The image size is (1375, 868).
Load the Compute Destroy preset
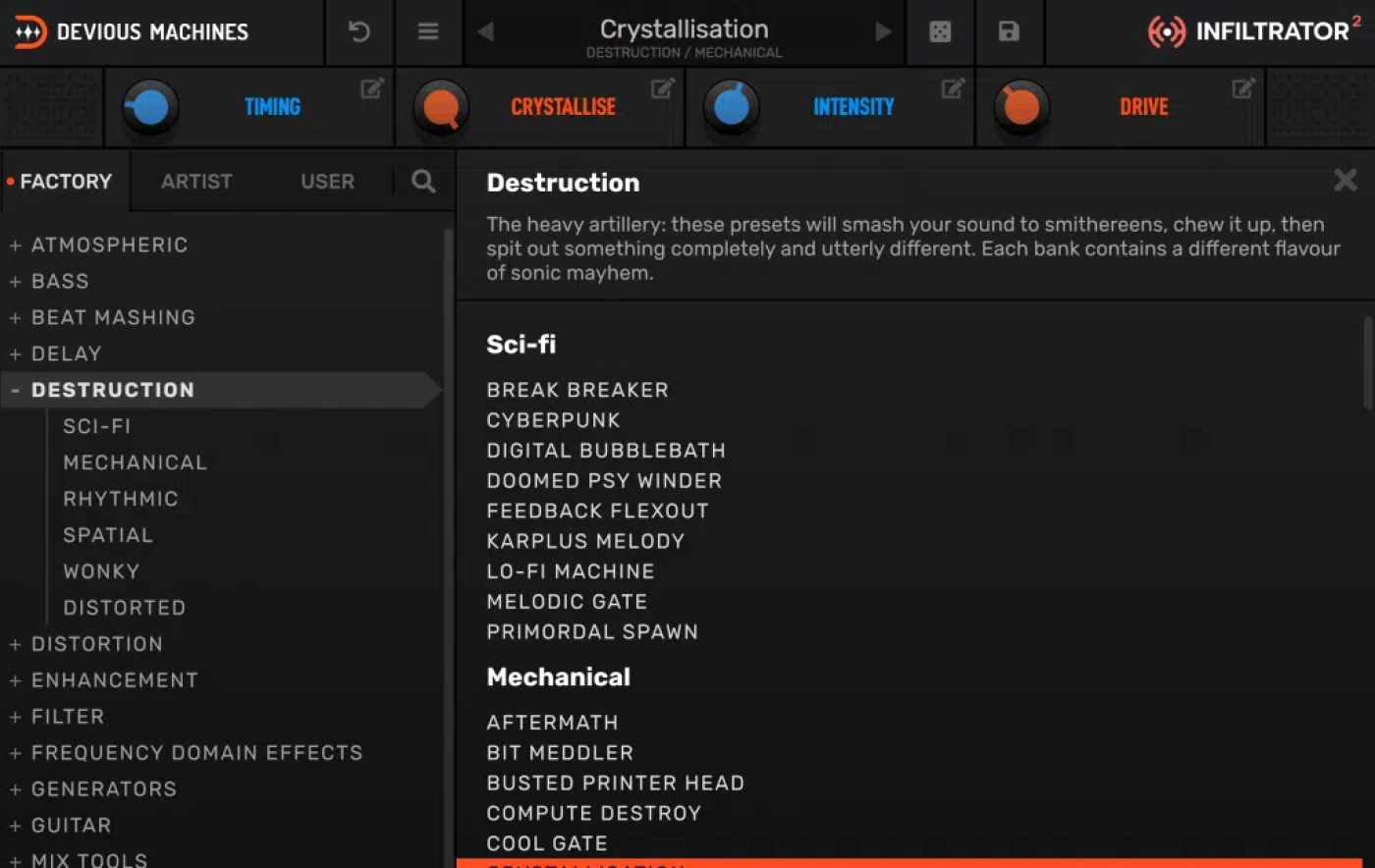click(593, 814)
